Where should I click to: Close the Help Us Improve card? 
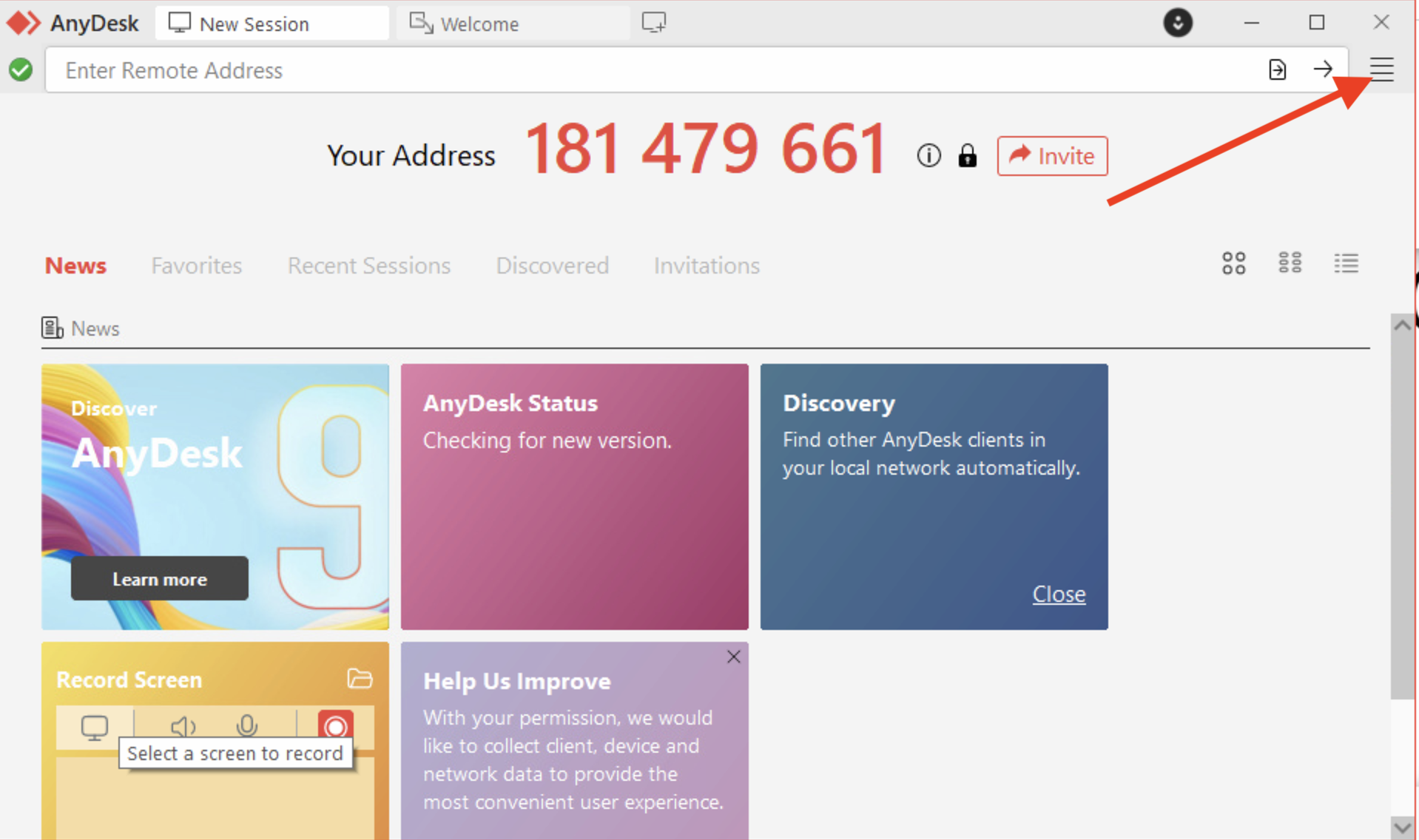pyautogui.click(x=733, y=657)
